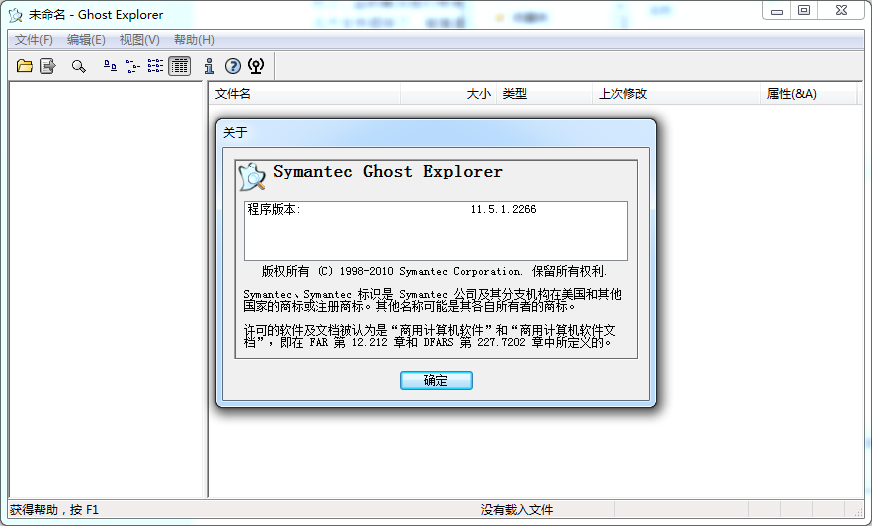
Task: Switch to list view mode
Action: click(155, 66)
